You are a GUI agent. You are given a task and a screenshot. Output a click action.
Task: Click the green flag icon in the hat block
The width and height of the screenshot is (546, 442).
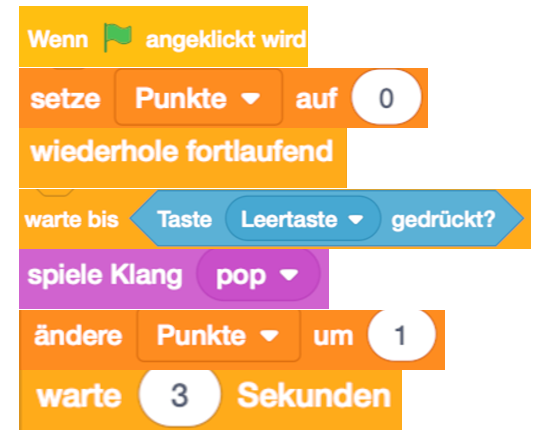click(x=118, y=37)
